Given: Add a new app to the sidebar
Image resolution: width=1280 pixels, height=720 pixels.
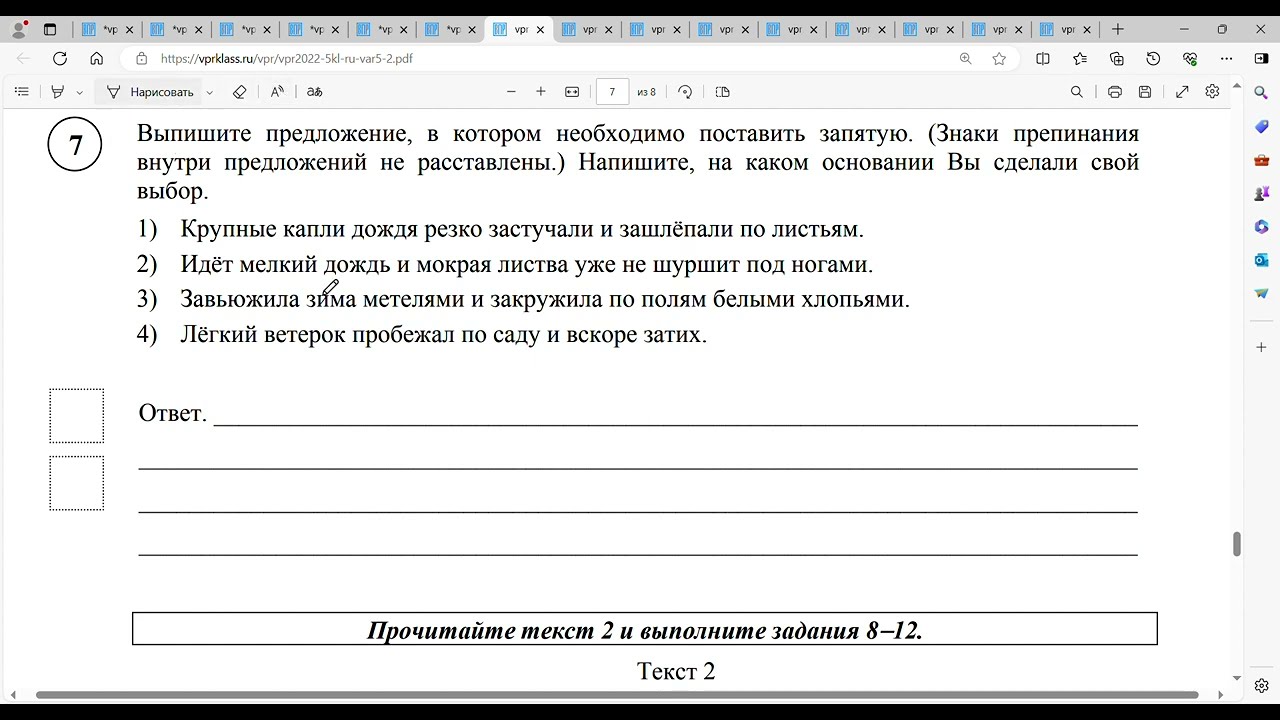Looking at the screenshot, I should 1262,347.
